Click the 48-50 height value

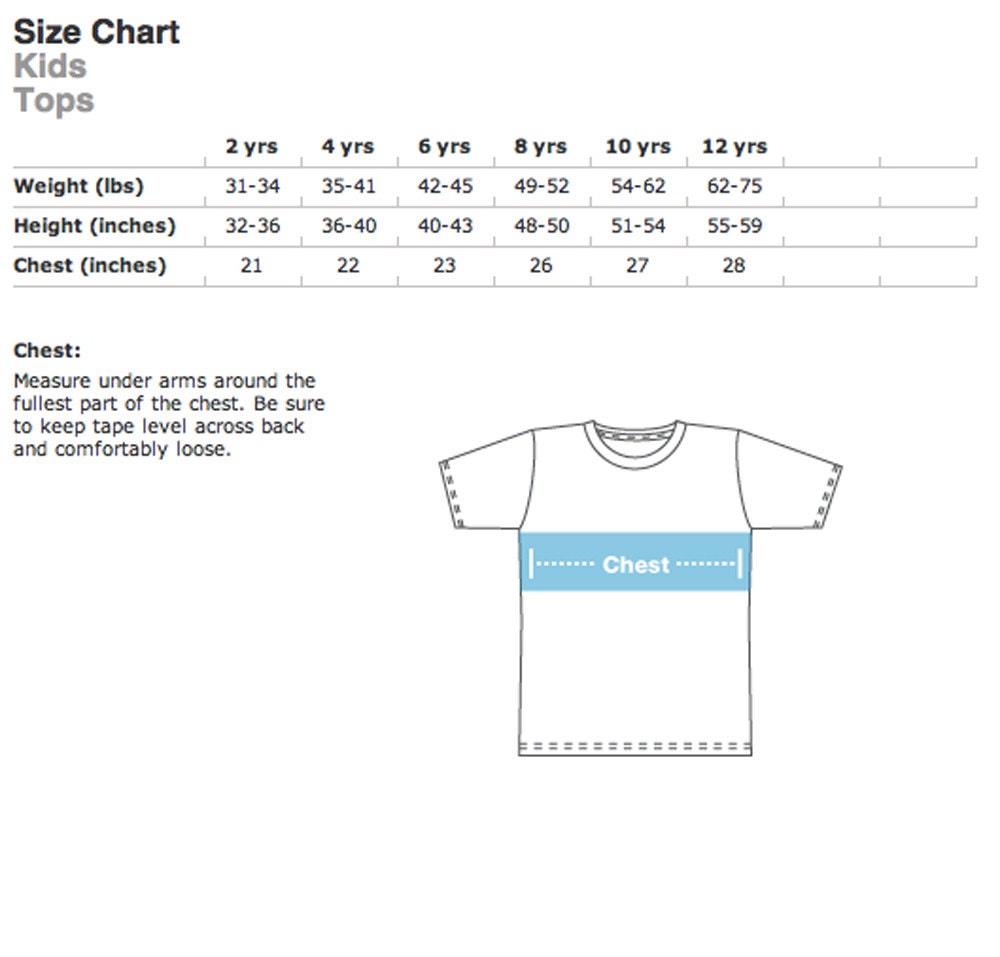(541, 226)
